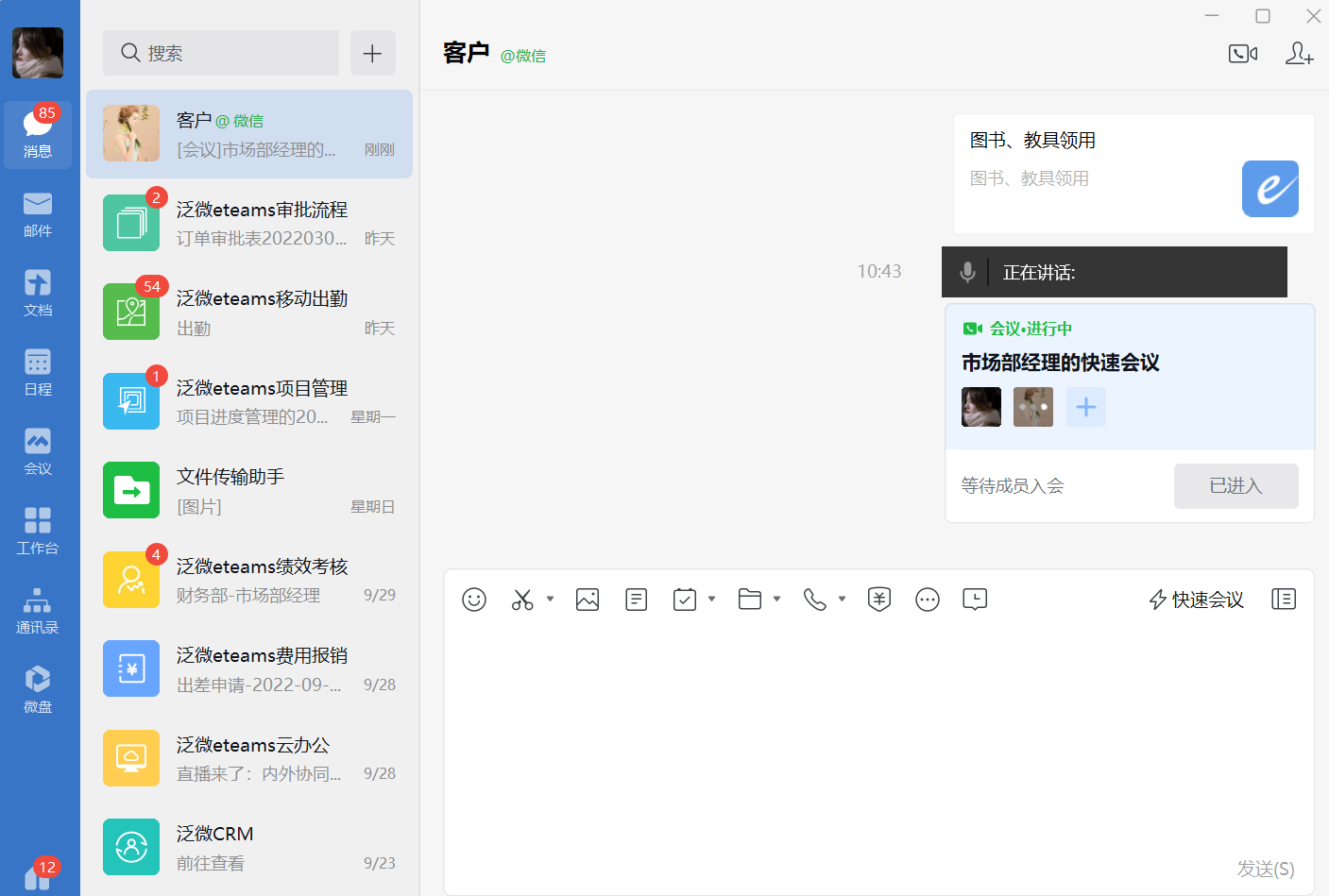This screenshot has height=896, width=1329.
Task: Open the 微盘 cloud drive sidebar icon
Action: coord(38,690)
